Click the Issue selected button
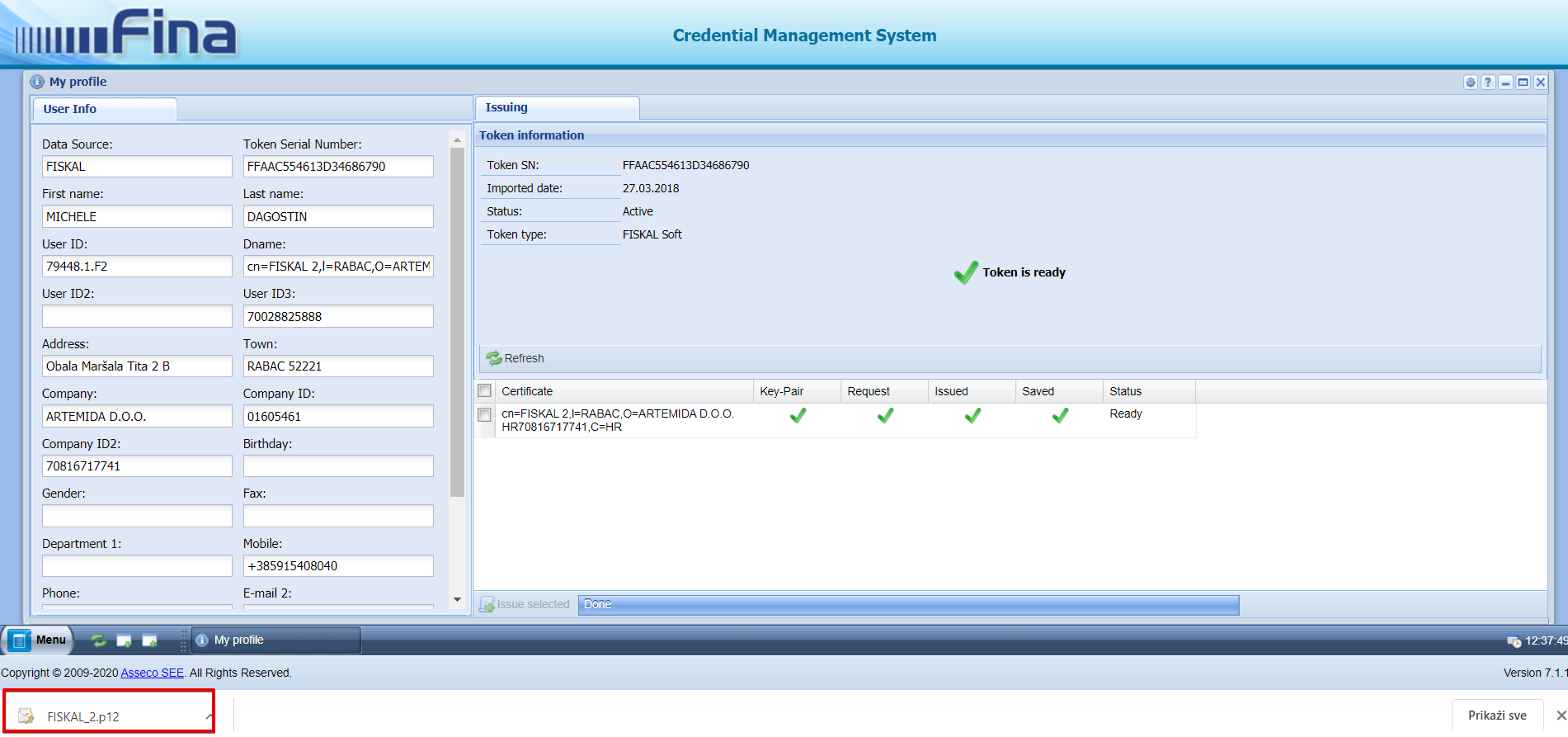The image size is (1568, 737). coord(525,604)
